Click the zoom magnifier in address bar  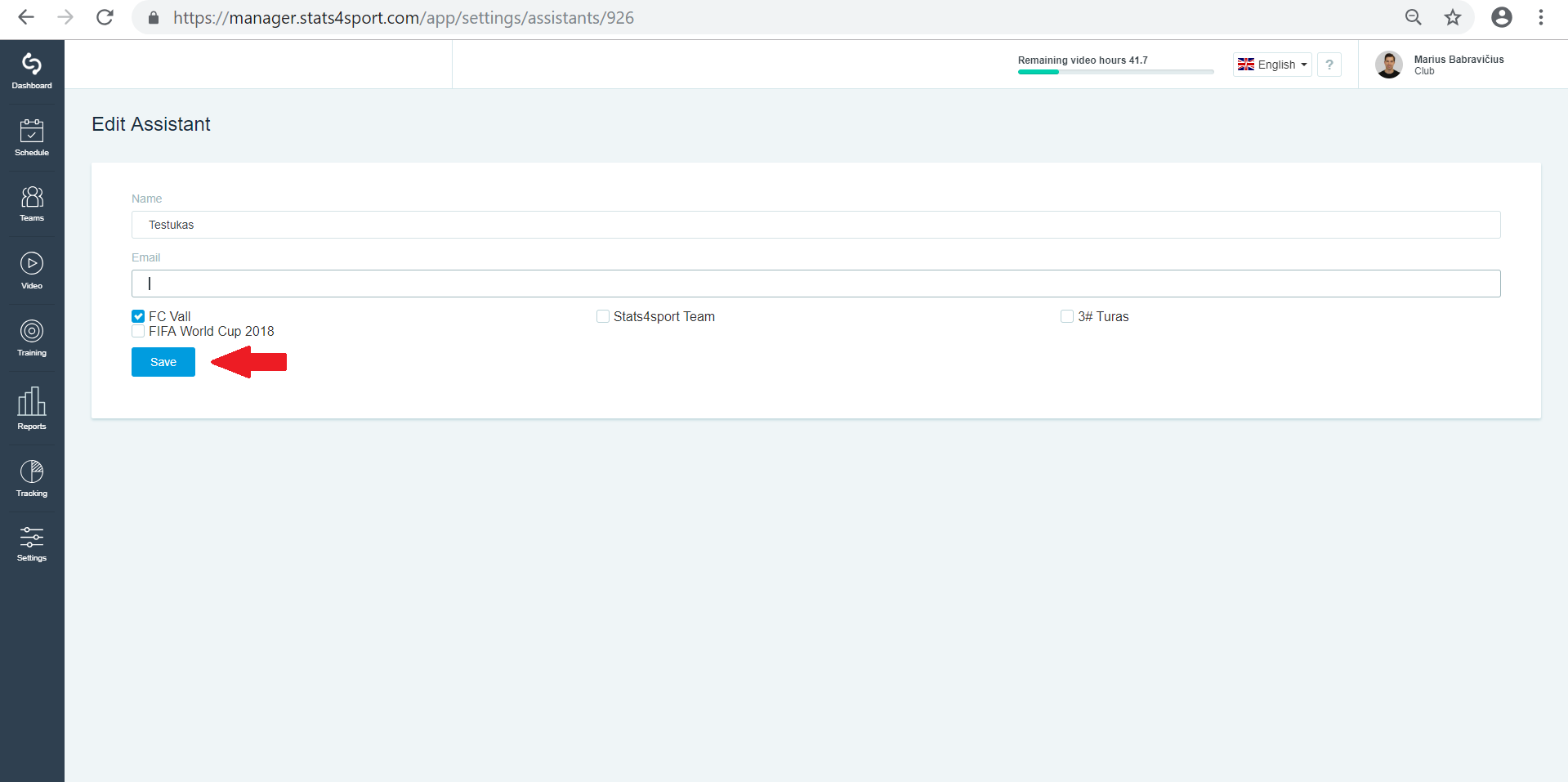[1413, 17]
